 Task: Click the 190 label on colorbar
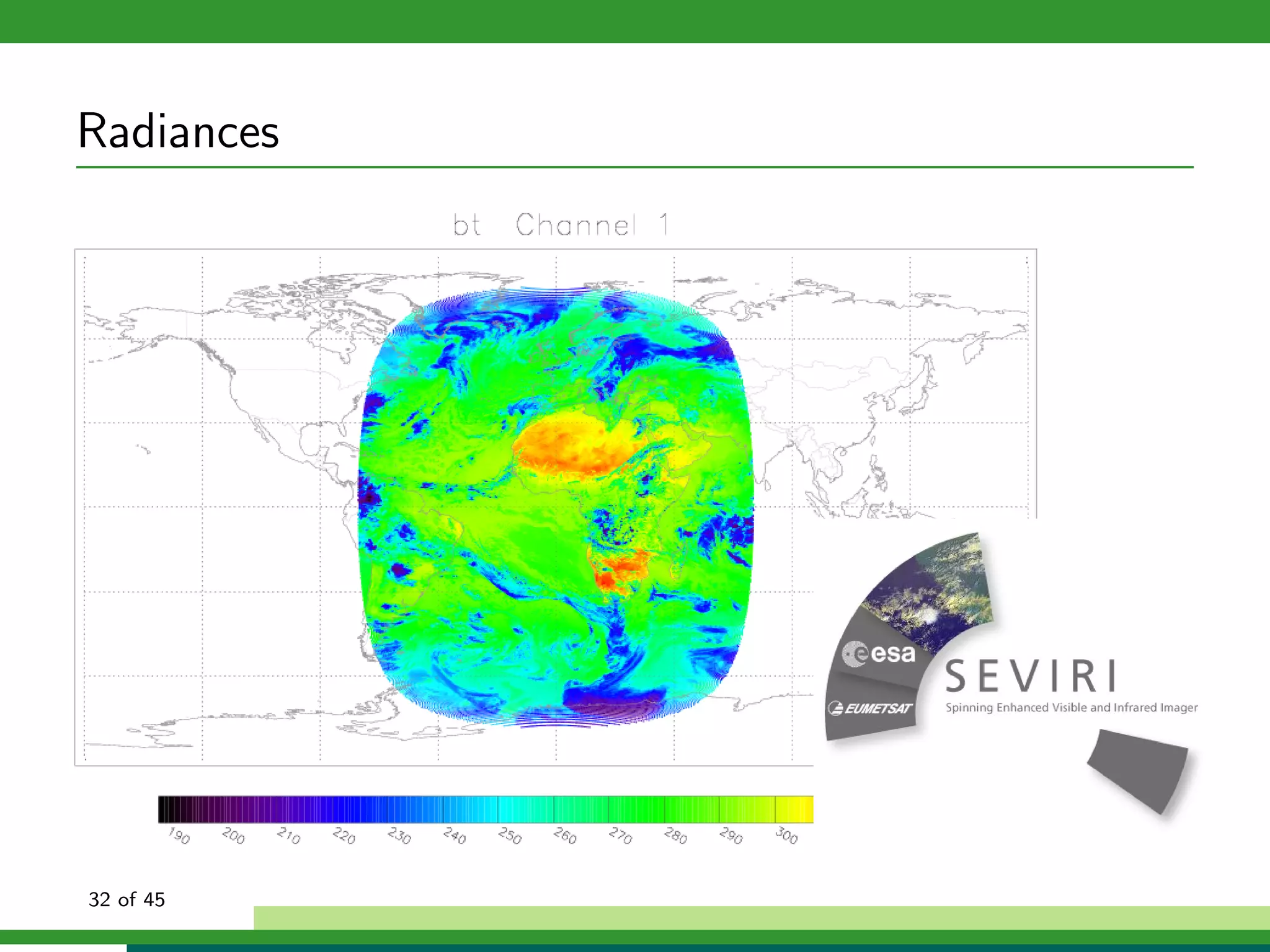[179, 836]
